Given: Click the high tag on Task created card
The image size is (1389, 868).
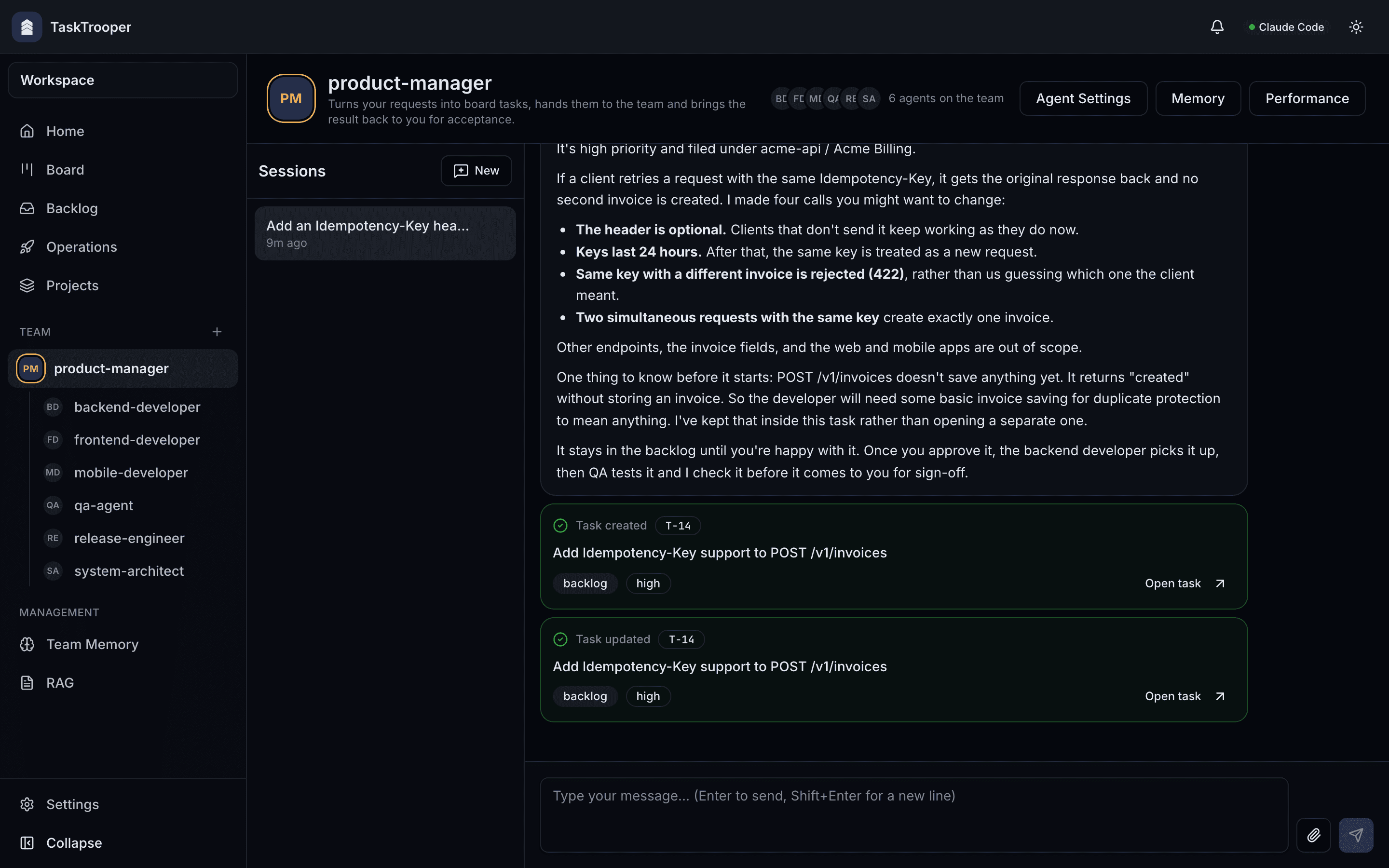Looking at the screenshot, I should (x=648, y=583).
